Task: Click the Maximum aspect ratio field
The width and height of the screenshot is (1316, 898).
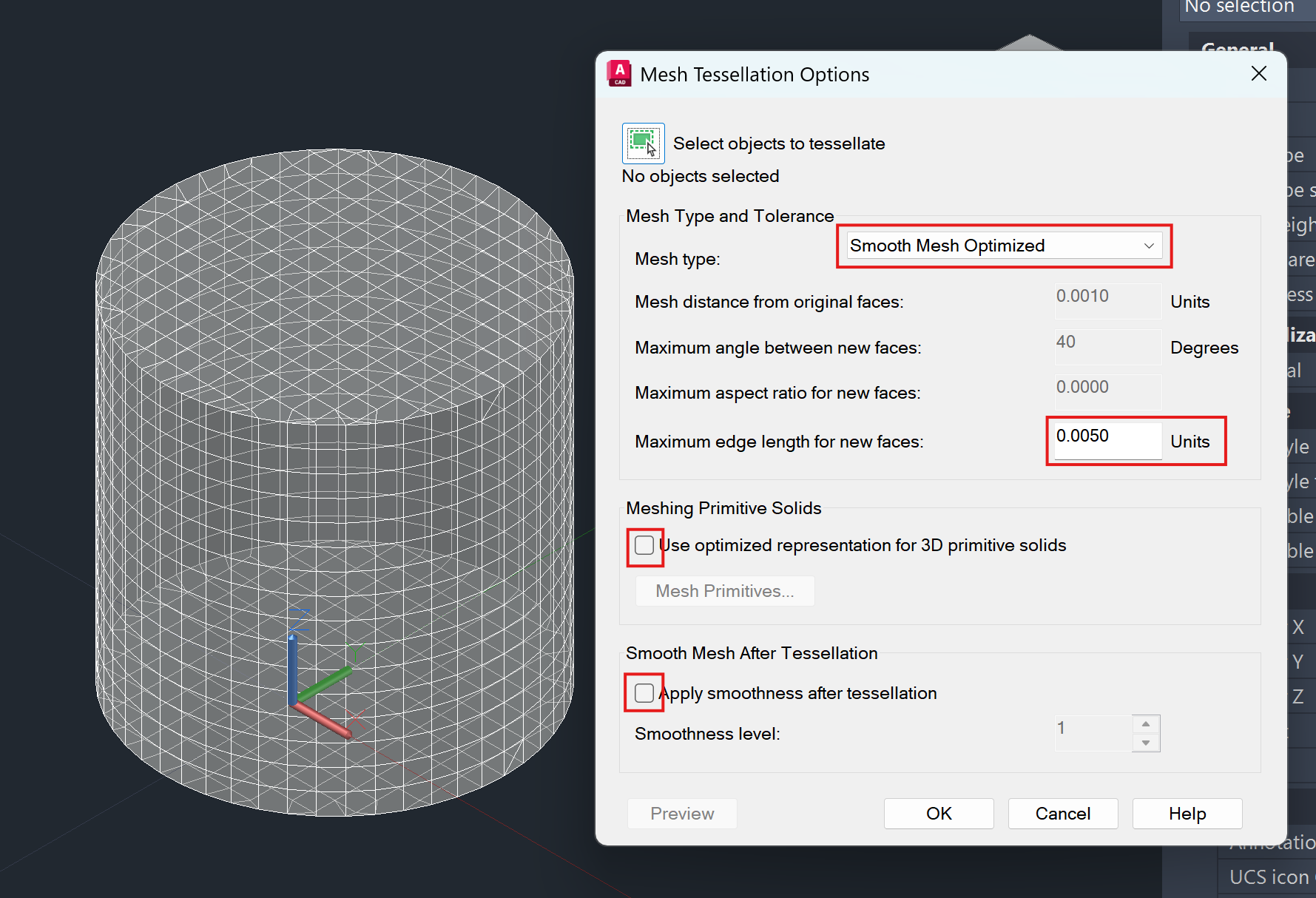Action: (x=1107, y=392)
